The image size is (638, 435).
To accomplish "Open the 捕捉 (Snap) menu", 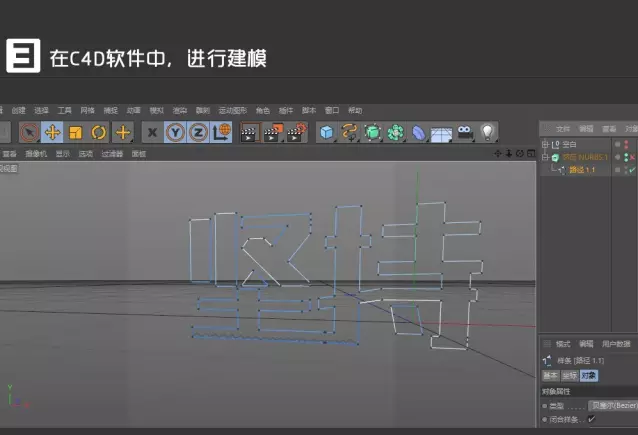I will pos(110,110).
